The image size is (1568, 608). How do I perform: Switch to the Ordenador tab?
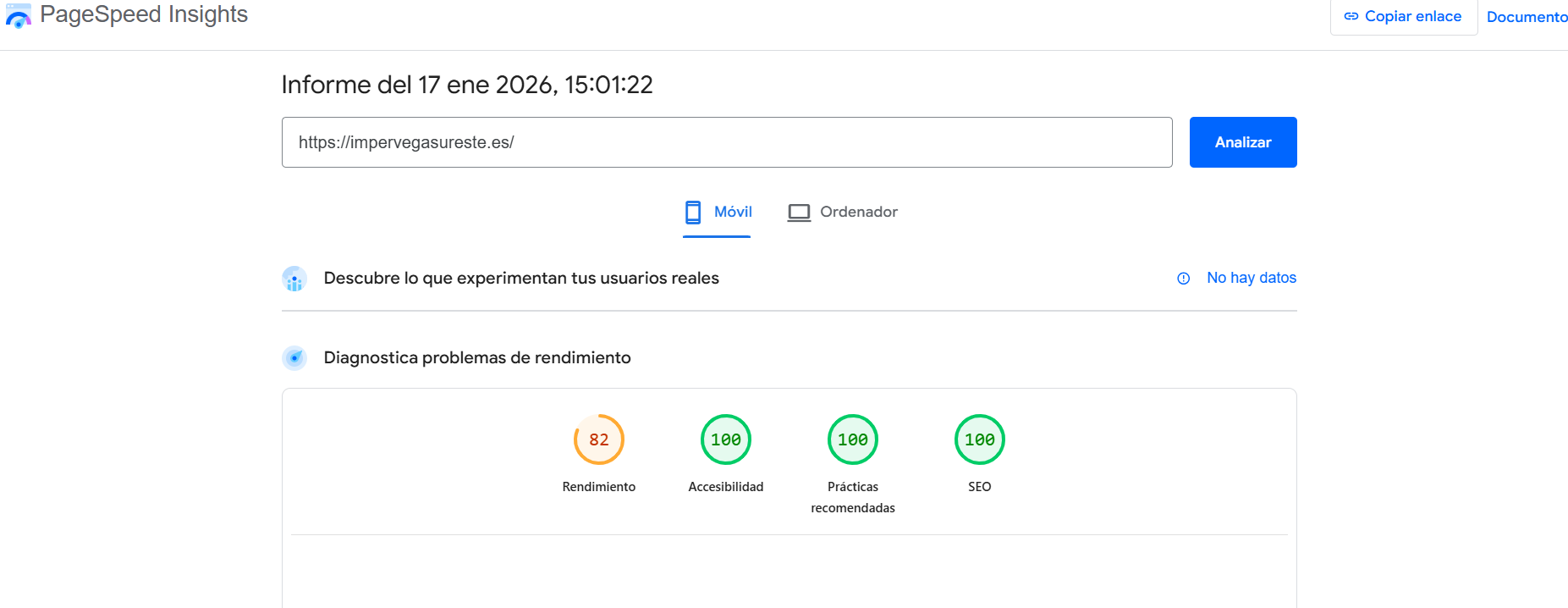point(842,212)
